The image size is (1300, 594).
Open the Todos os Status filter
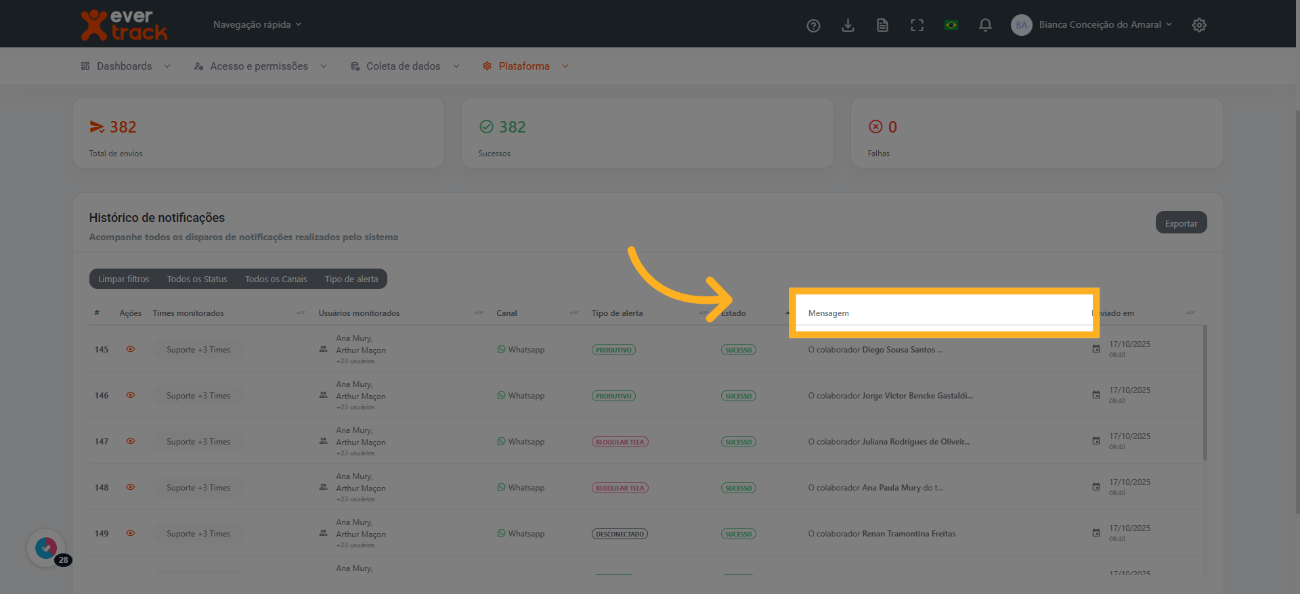click(197, 279)
